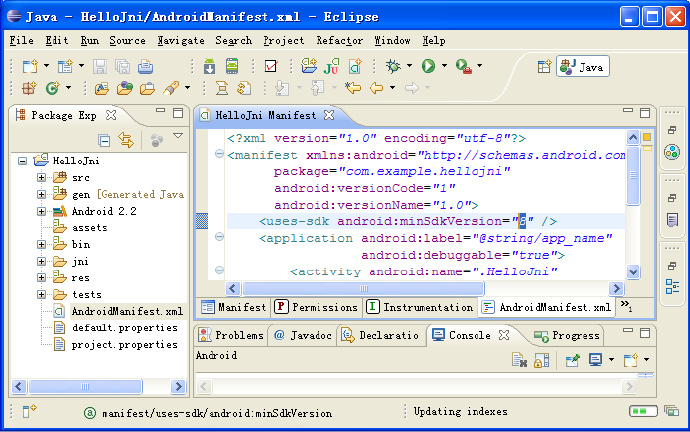690x432 pixels.
Task: Collapse the manifest element fold marker
Action: [x=219, y=154]
